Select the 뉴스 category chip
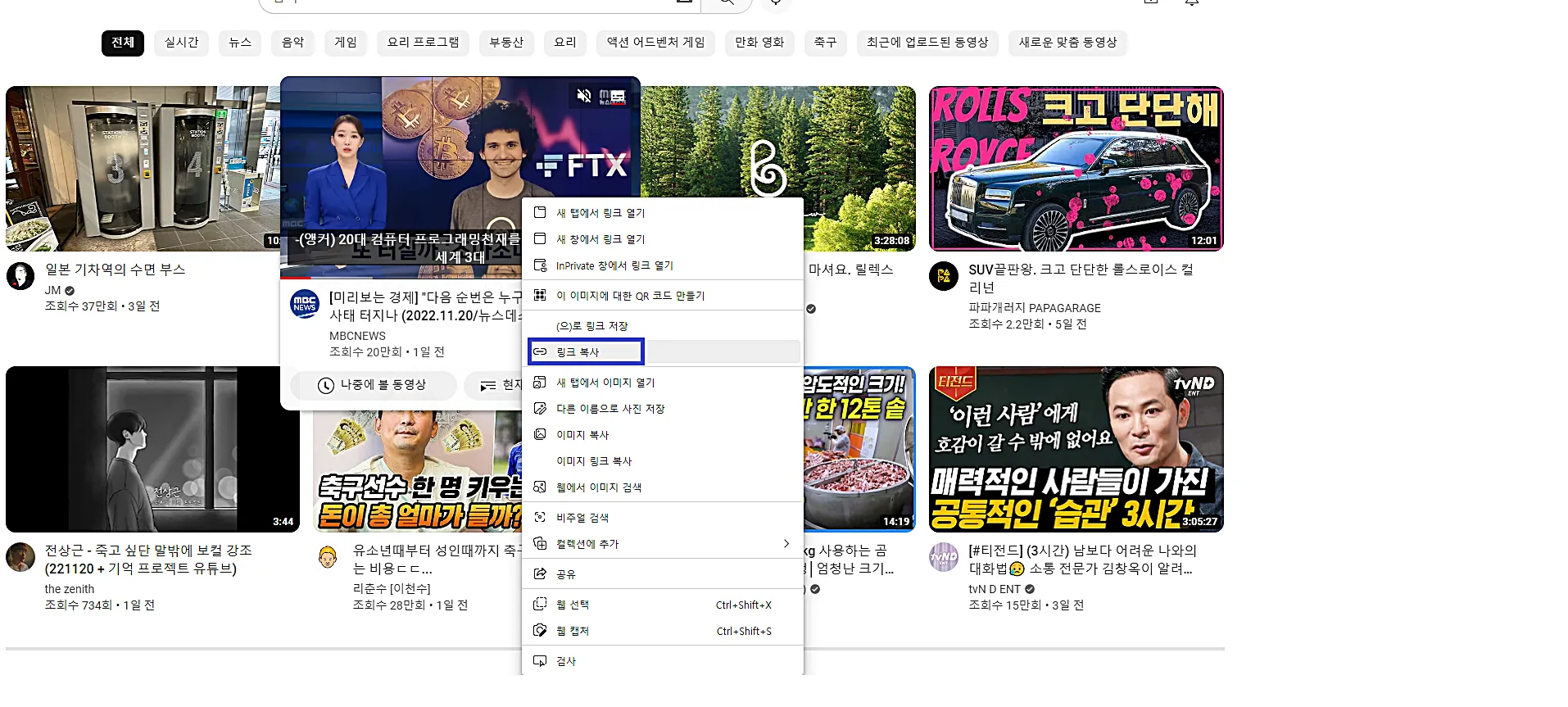 coord(240,43)
